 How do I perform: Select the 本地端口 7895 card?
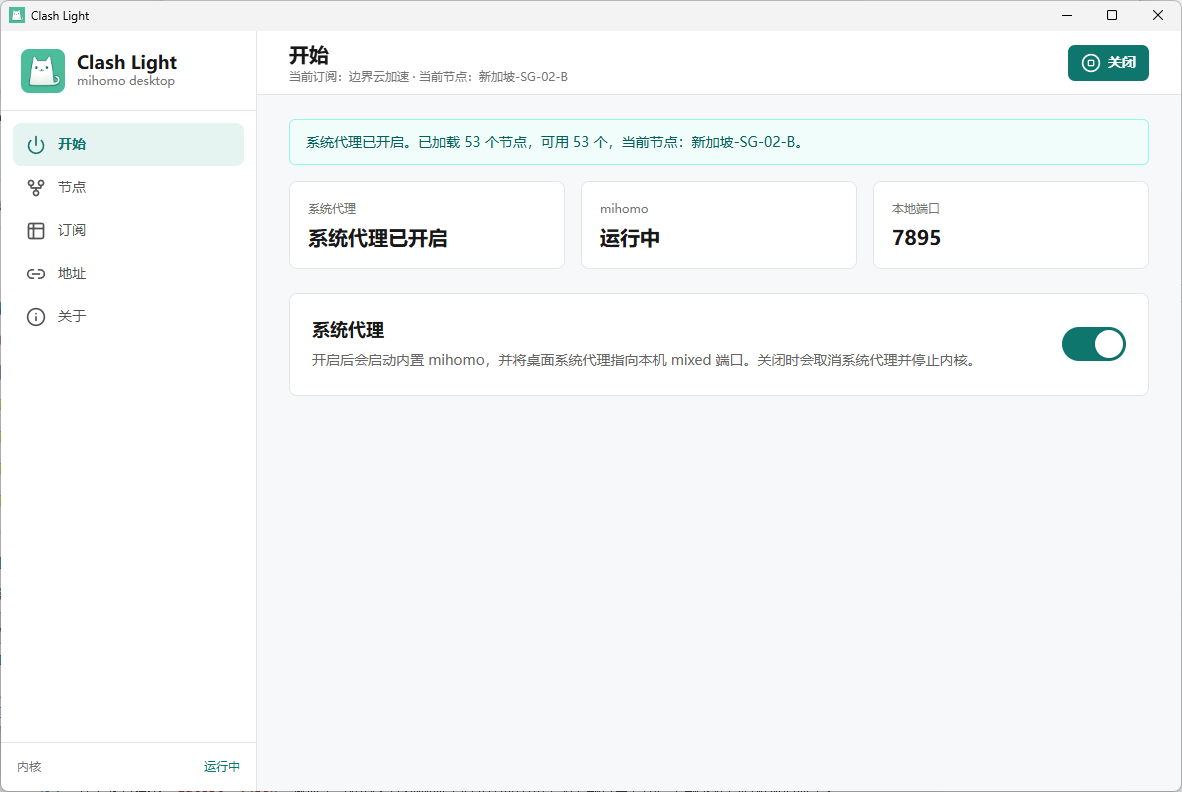pos(1010,225)
